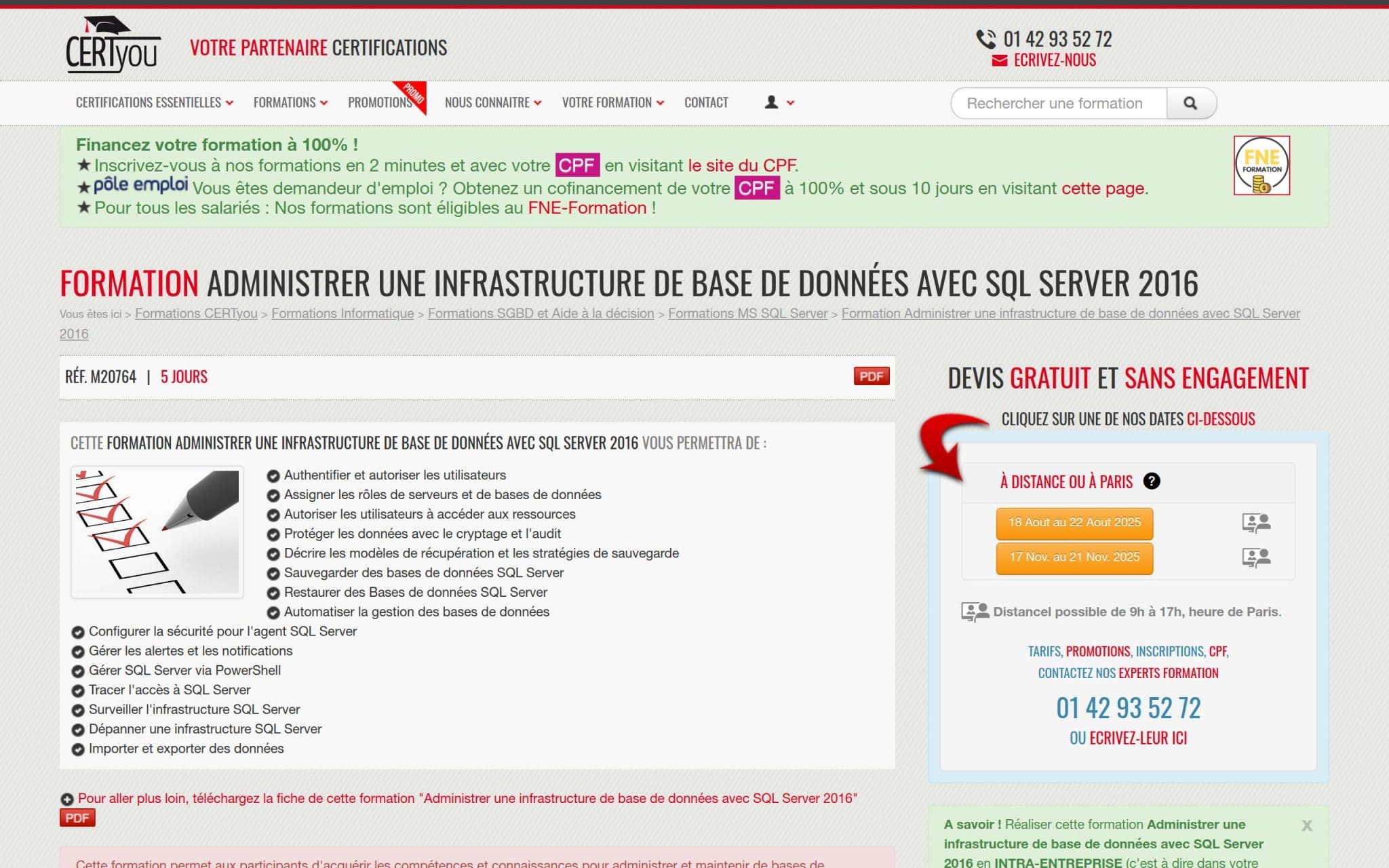Click 'Tracer l'accès à SQL Server' item
This screenshot has height=868, width=1389.
[x=170, y=690]
